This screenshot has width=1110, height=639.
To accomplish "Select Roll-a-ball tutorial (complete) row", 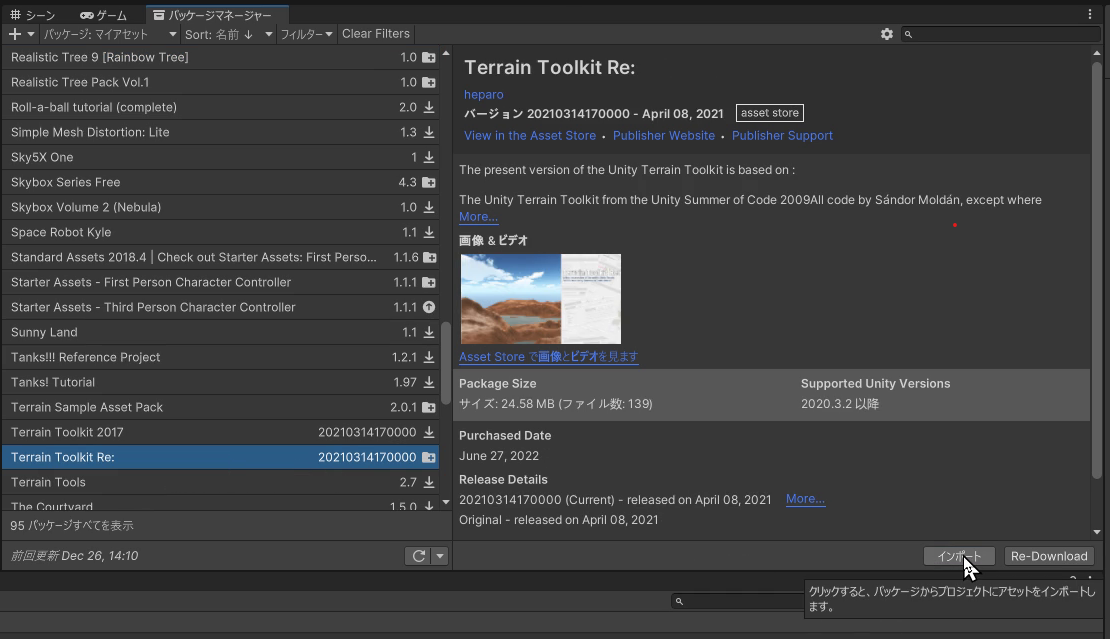I will pos(220,107).
